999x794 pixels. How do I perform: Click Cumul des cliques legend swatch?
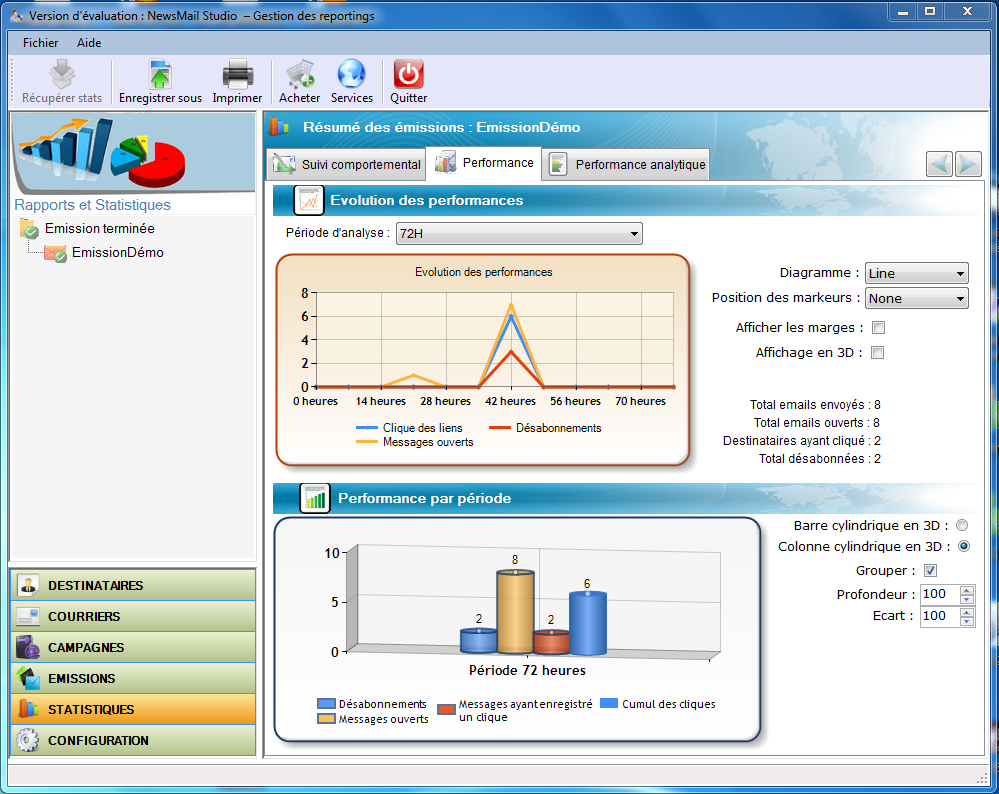[x=609, y=704]
